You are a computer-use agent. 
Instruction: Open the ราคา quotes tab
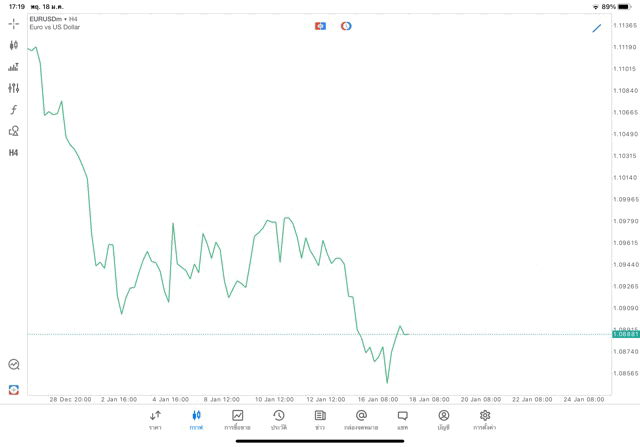coord(155,420)
